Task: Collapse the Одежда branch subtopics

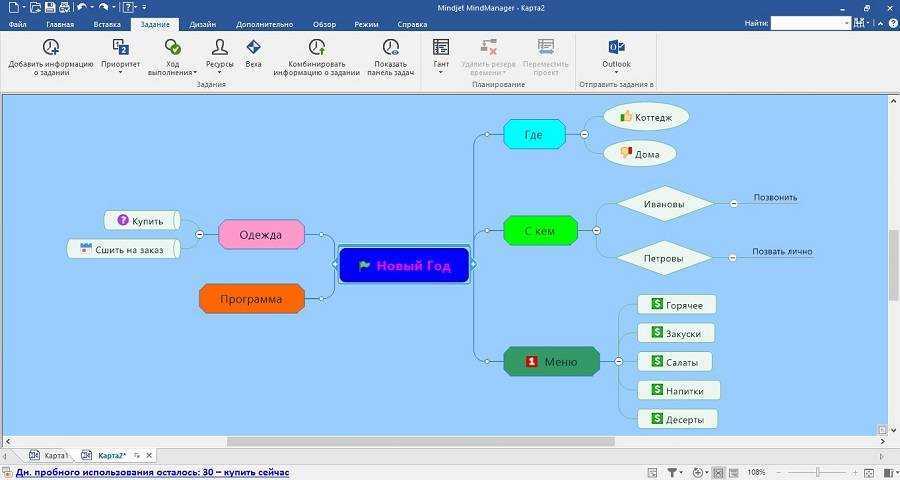Action: (199, 234)
